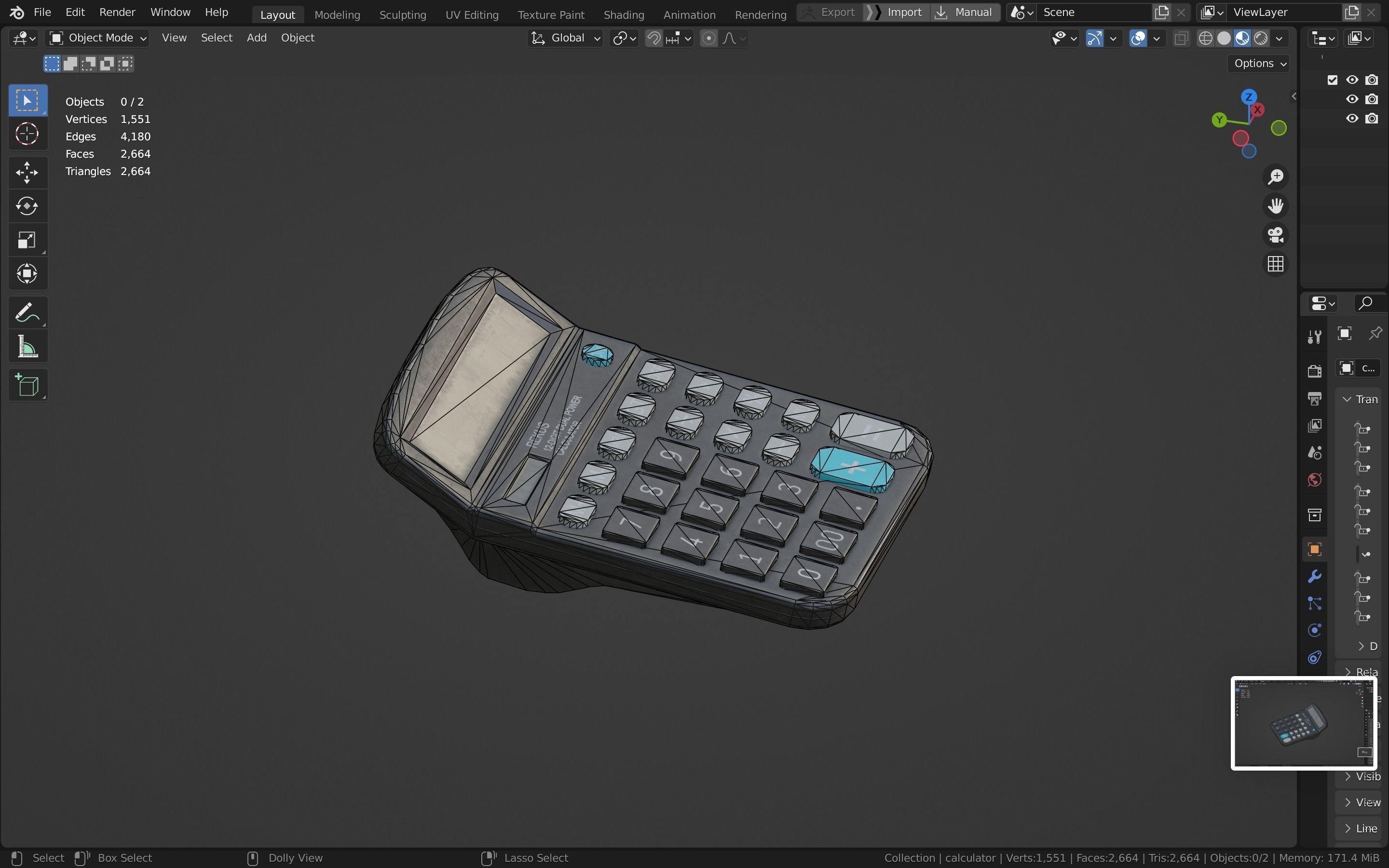
Task: Activate the 3D Cursor tool
Action: [x=27, y=135]
